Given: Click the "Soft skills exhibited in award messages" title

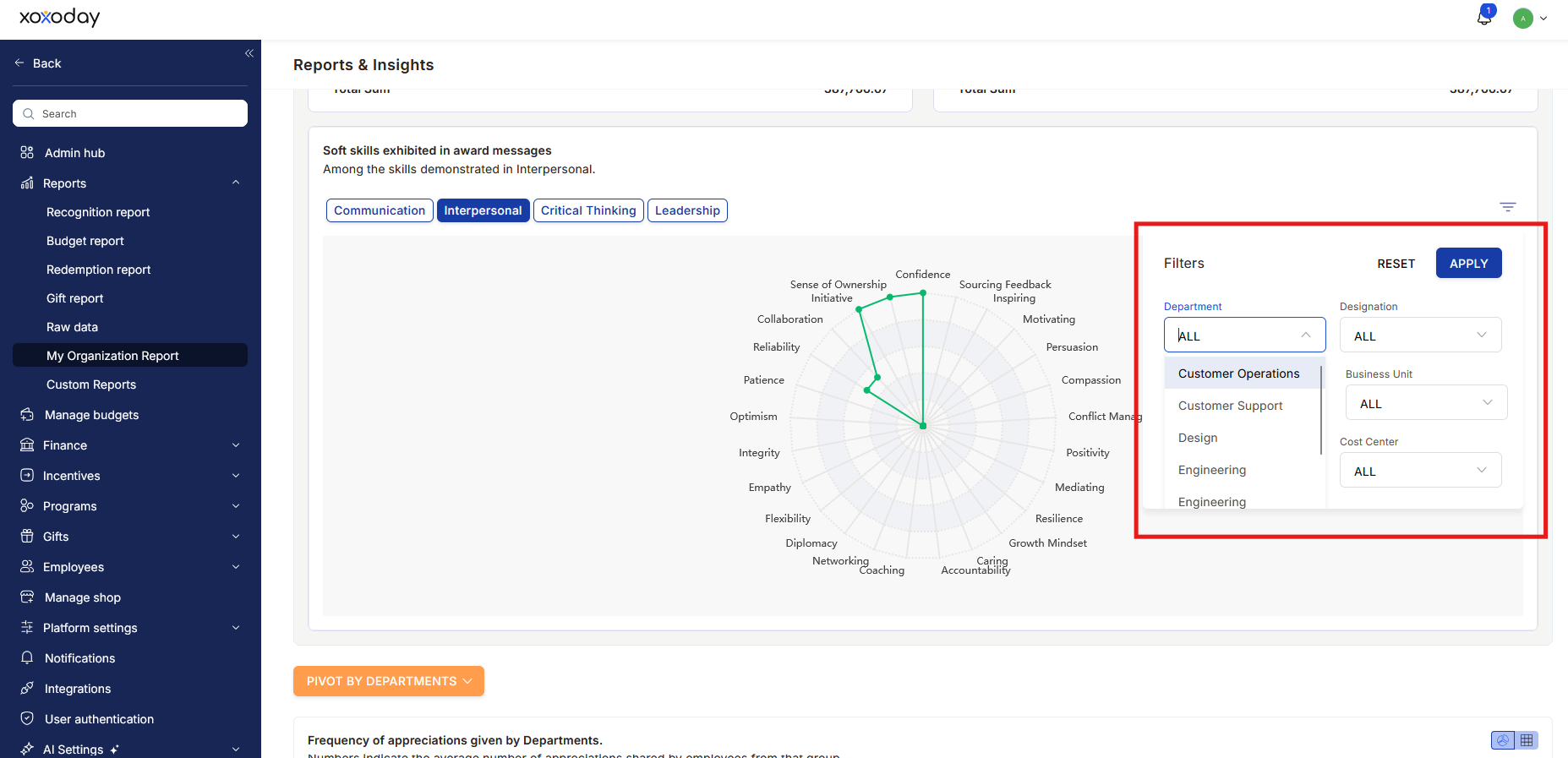Looking at the screenshot, I should click(x=437, y=150).
